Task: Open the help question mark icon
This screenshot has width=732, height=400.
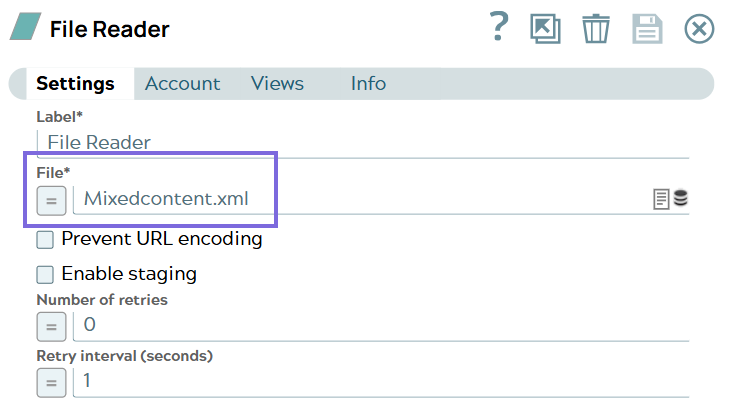Action: point(500,27)
